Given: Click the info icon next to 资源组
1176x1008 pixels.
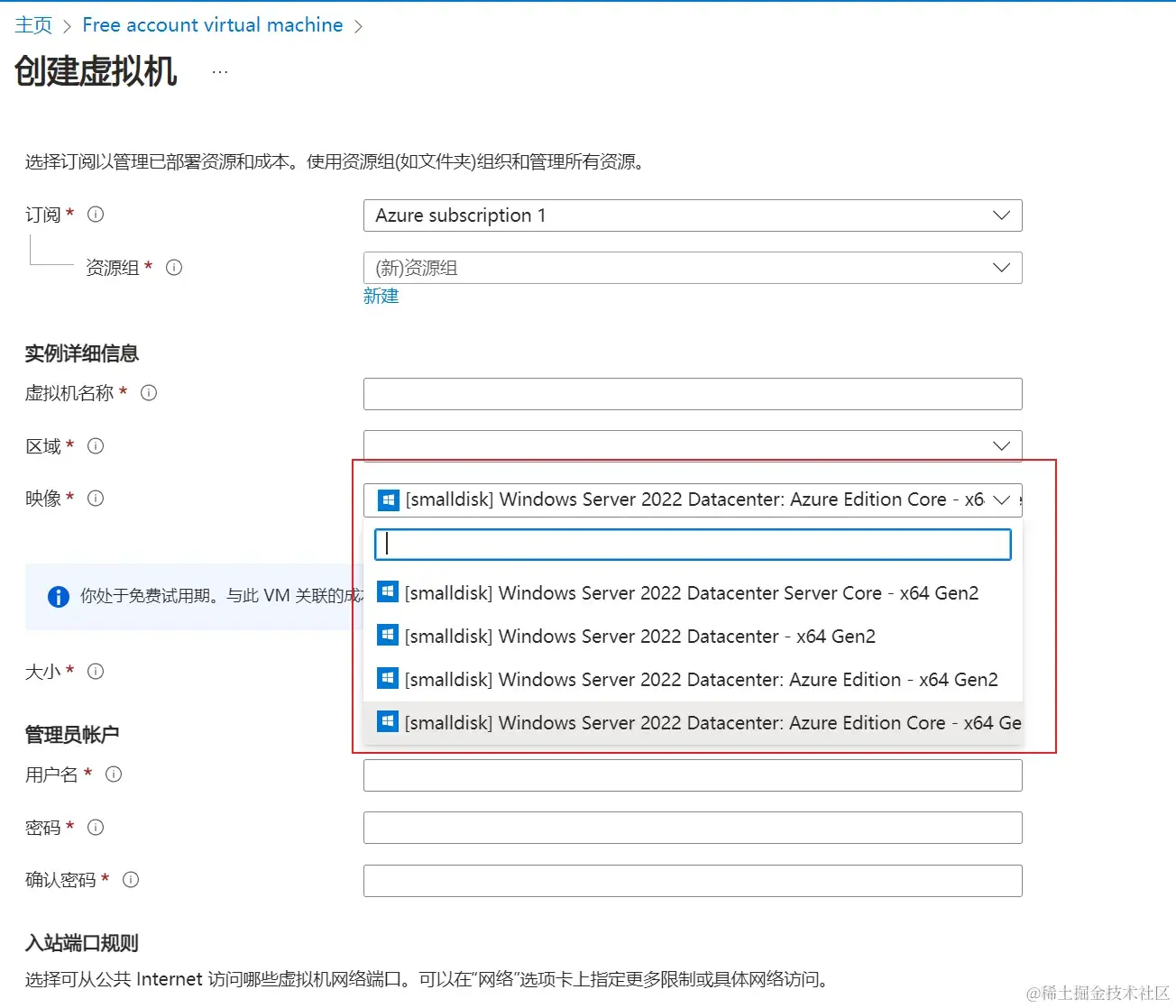Looking at the screenshot, I should [174, 268].
